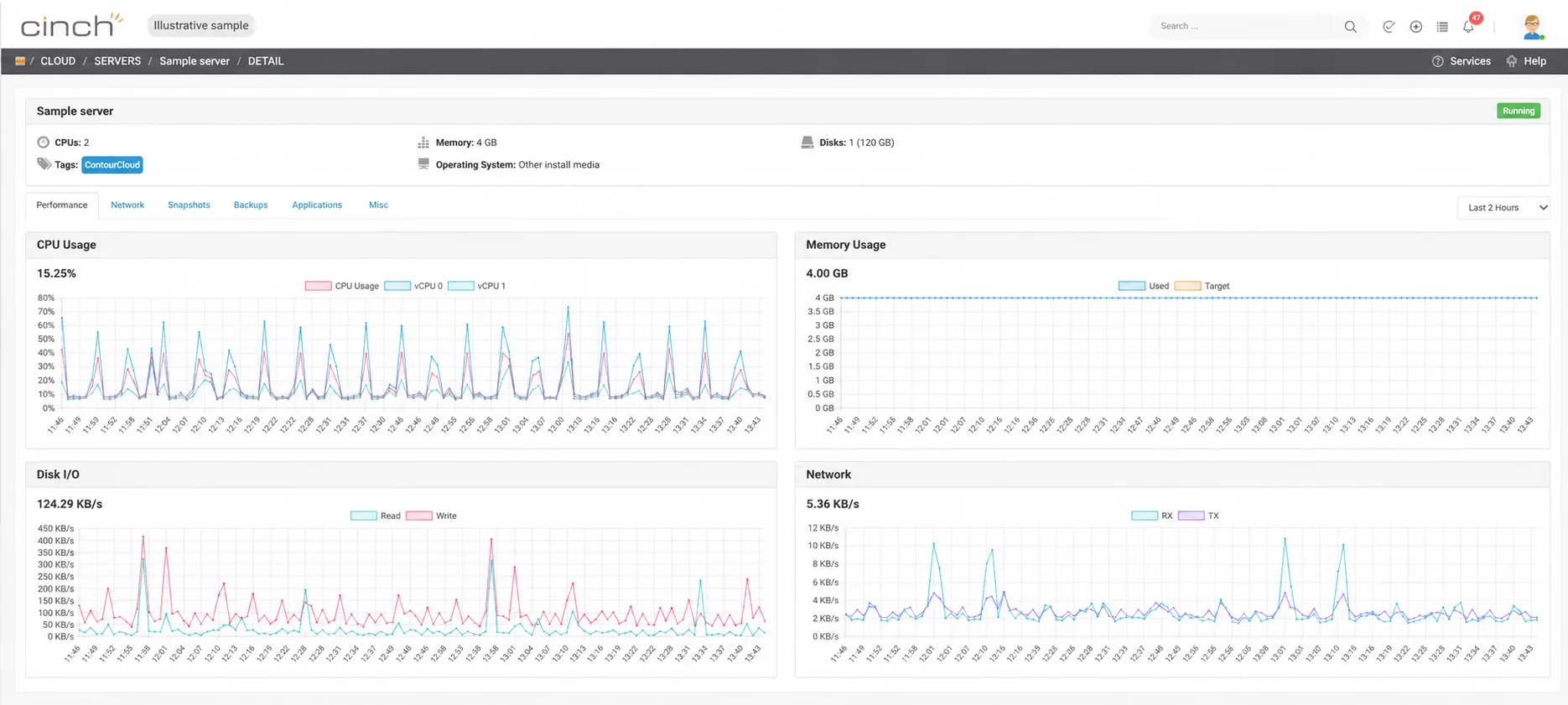Click the add plus circle icon

click(1415, 26)
